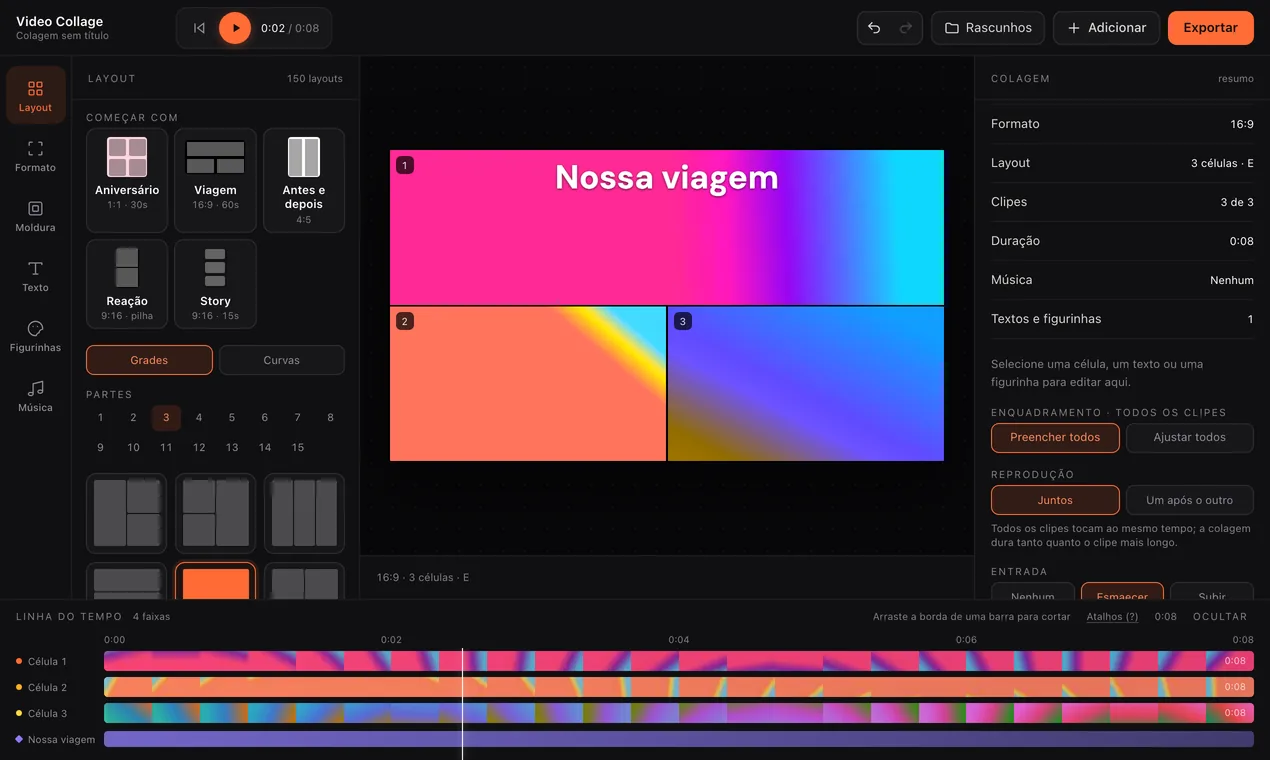Select 6 parts in Partes

tap(265, 417)
